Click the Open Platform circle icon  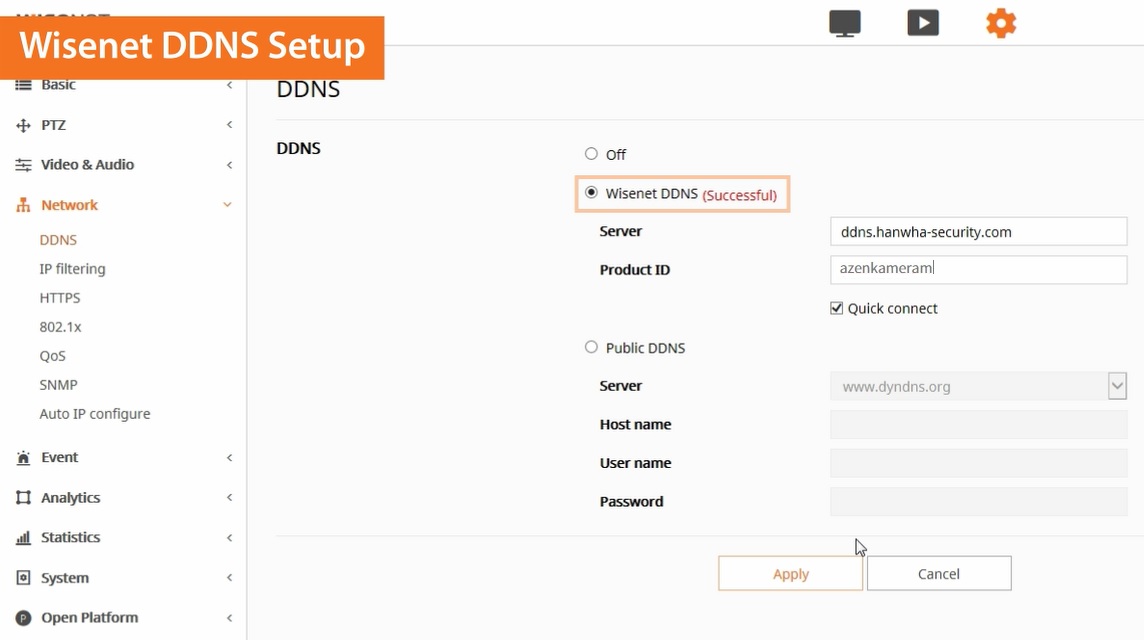click(x=23, y=618)
